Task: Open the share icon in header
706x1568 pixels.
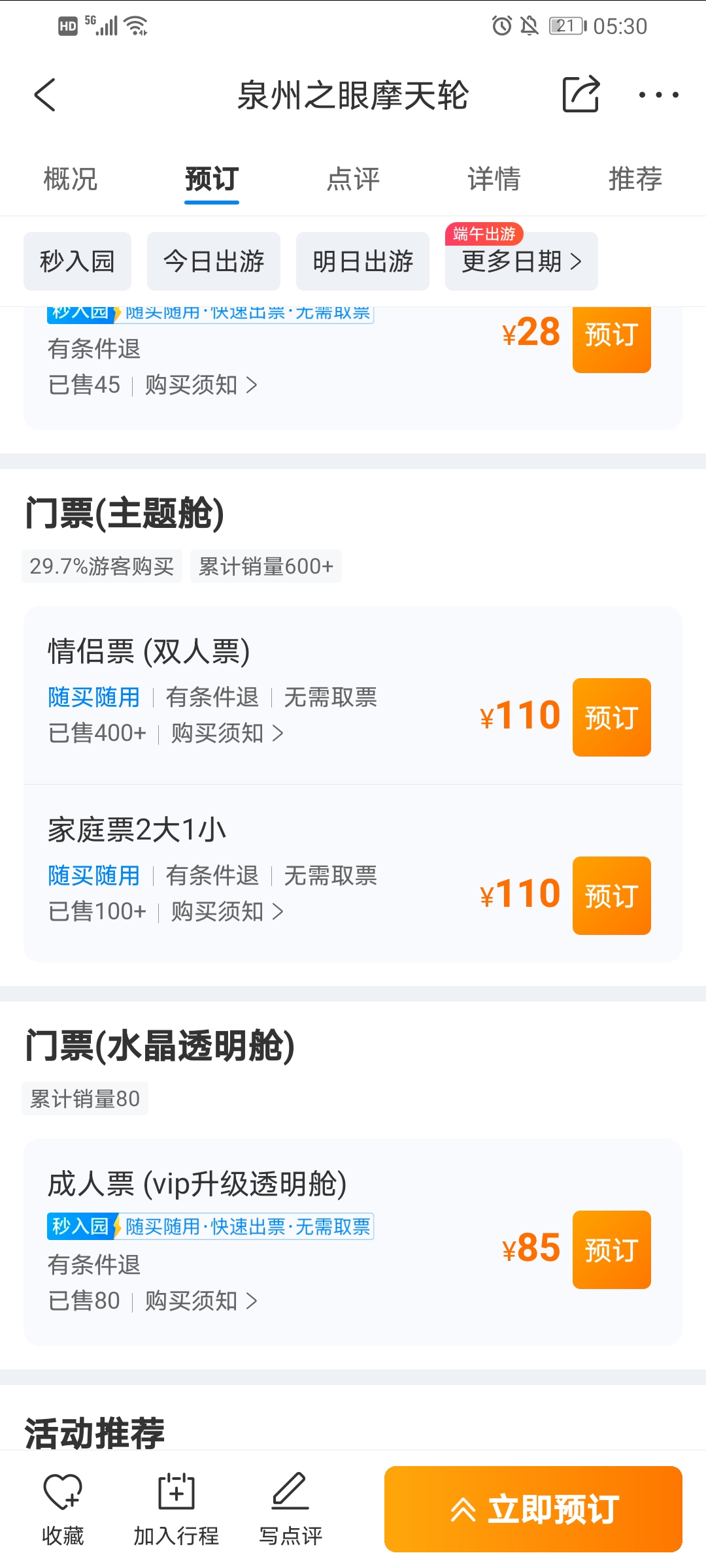Action: pos(580,95)
